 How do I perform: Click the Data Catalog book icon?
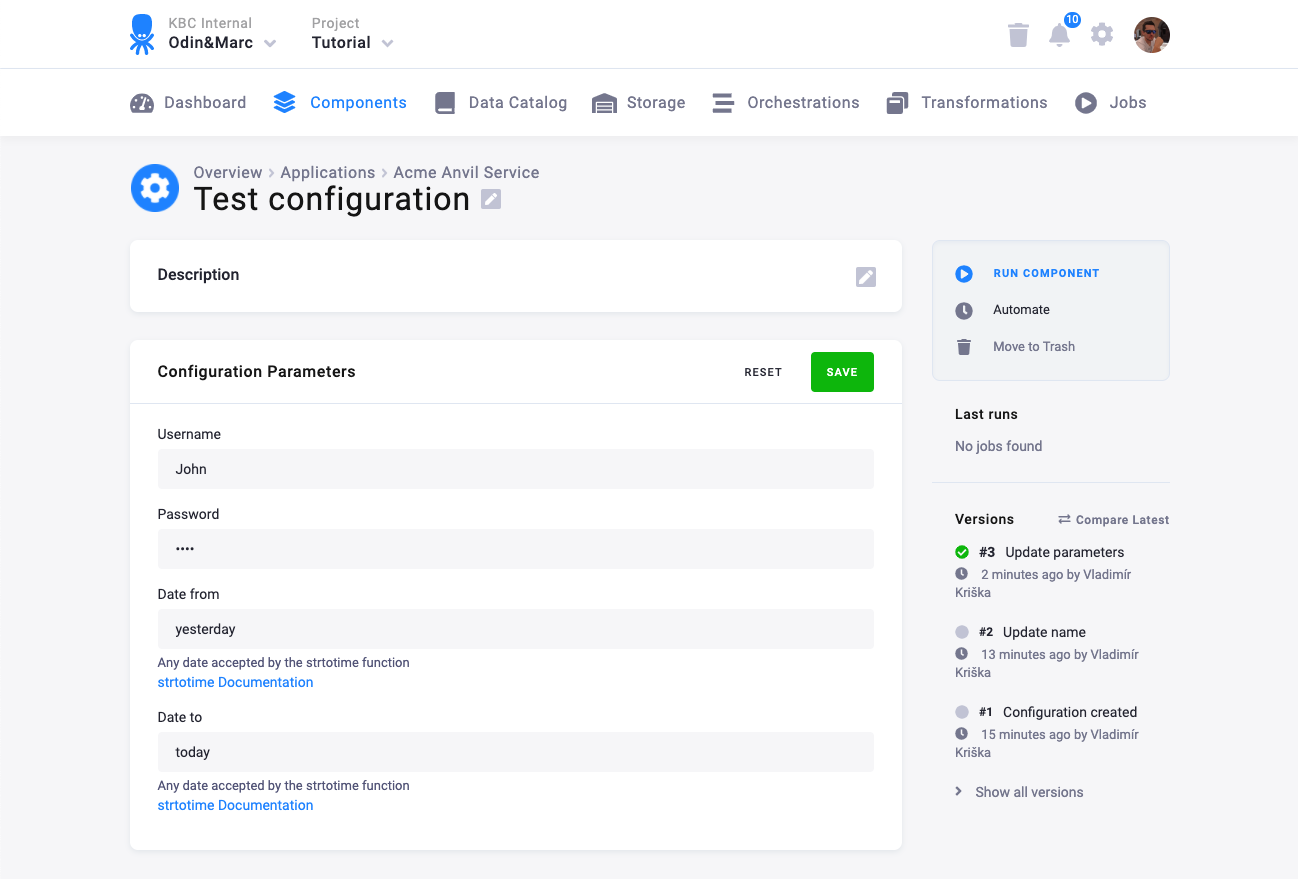444,103
